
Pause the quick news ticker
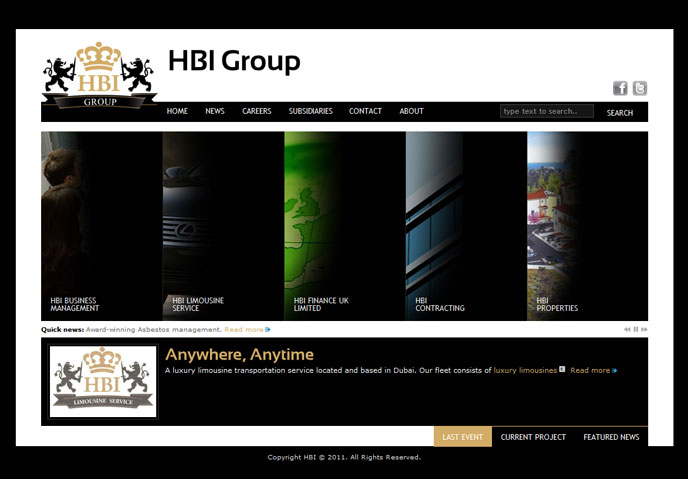[x=635, y=329]
